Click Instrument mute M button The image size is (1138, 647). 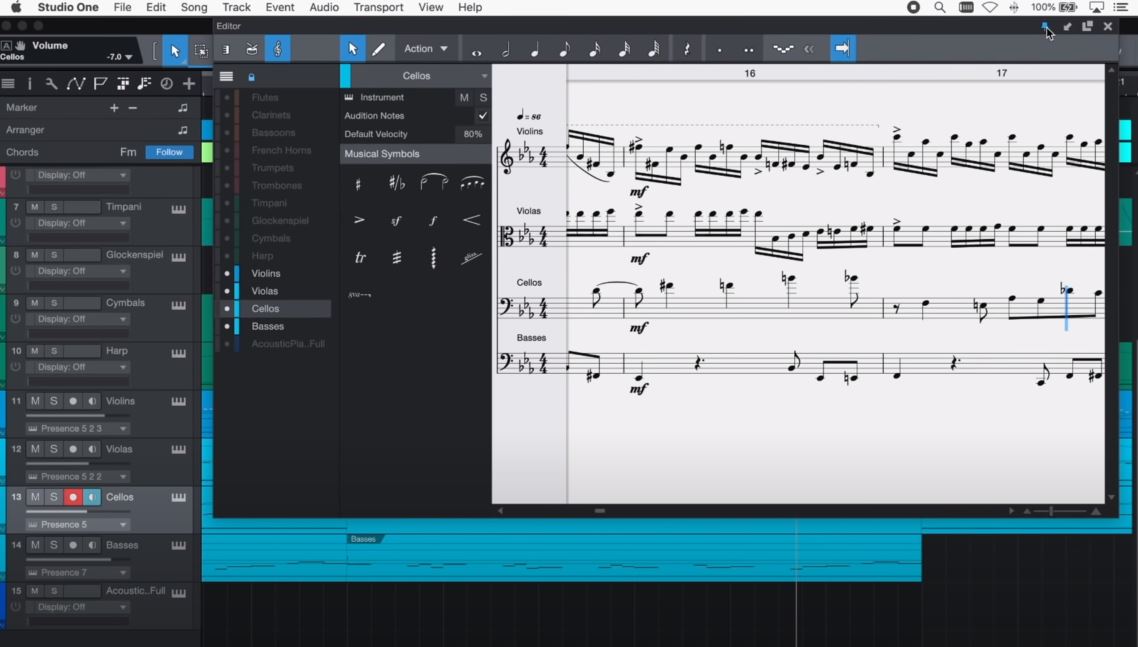pyautogui.click(x=464, y=97)
